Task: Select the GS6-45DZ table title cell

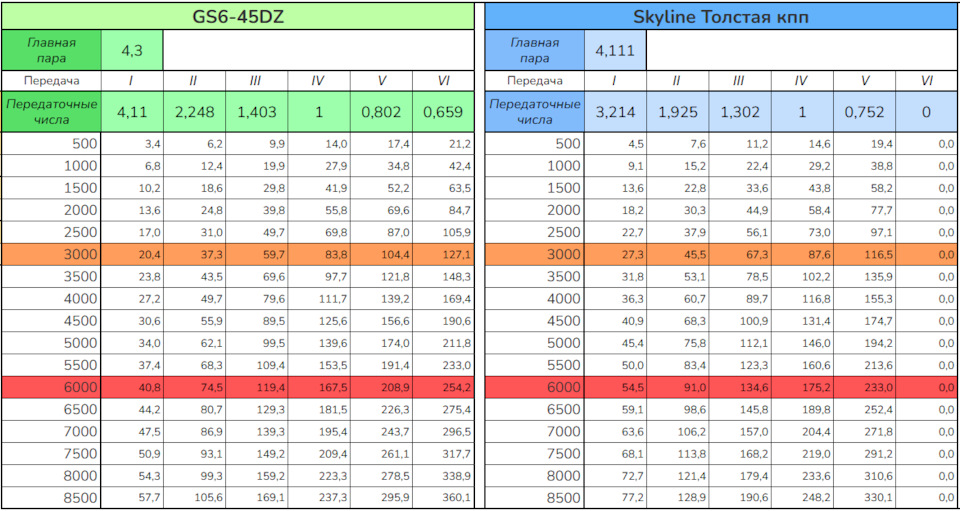Action: 238,15
